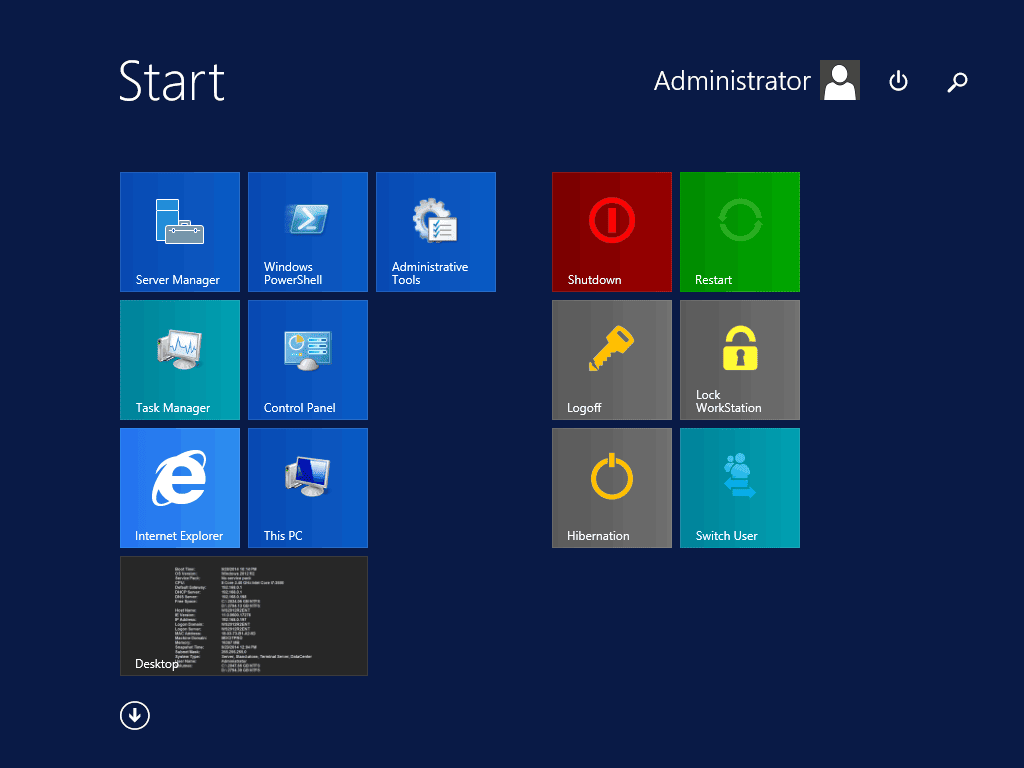Lock the WorkStation
The image size is (1024, 768).
[x=739, y=360]
